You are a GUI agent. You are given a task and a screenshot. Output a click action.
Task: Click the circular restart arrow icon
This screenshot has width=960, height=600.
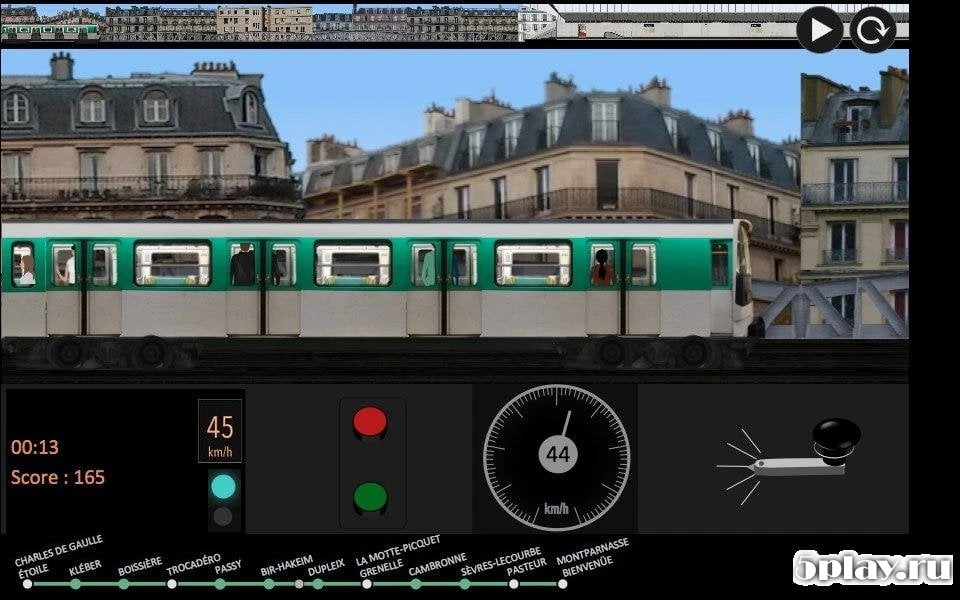click(872, 30)
